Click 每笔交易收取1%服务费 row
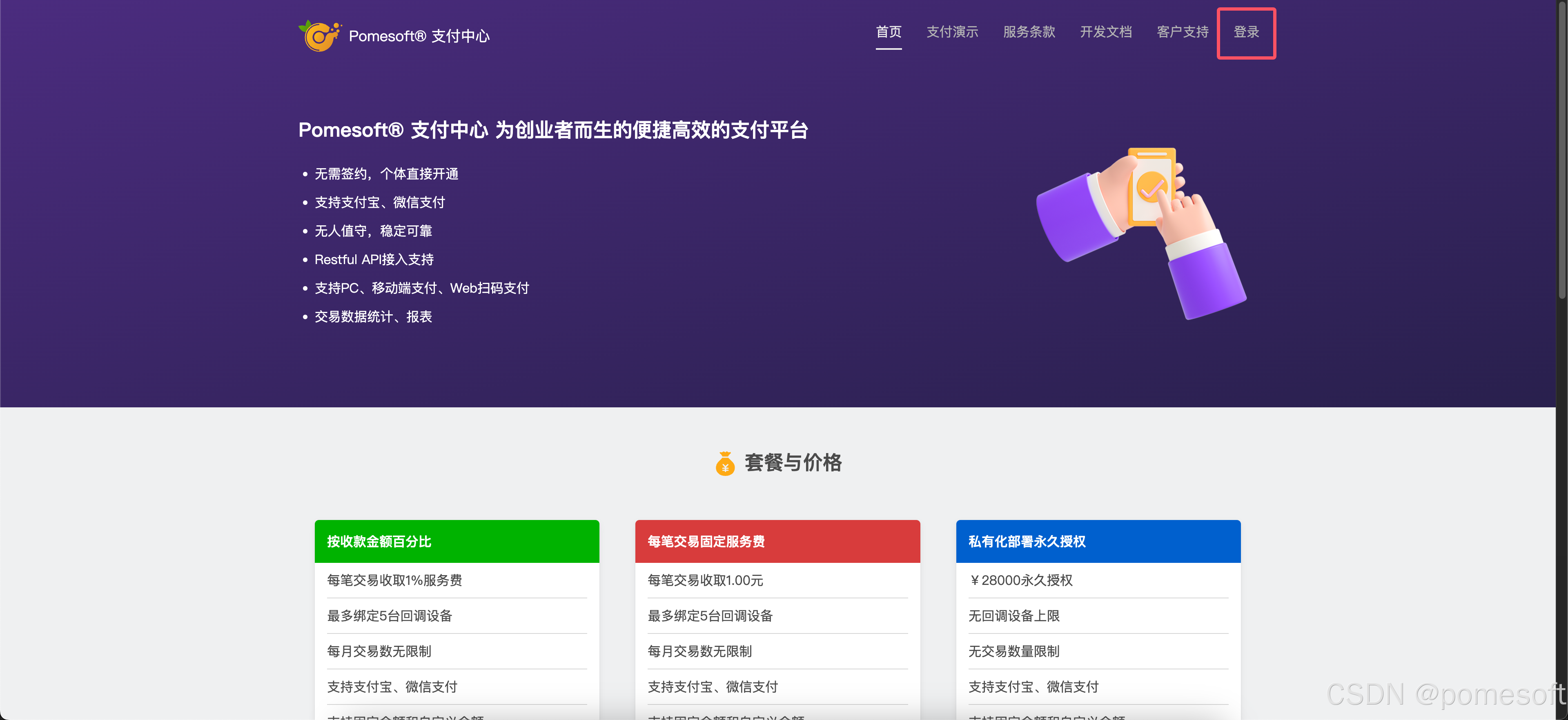 (394, 580)
